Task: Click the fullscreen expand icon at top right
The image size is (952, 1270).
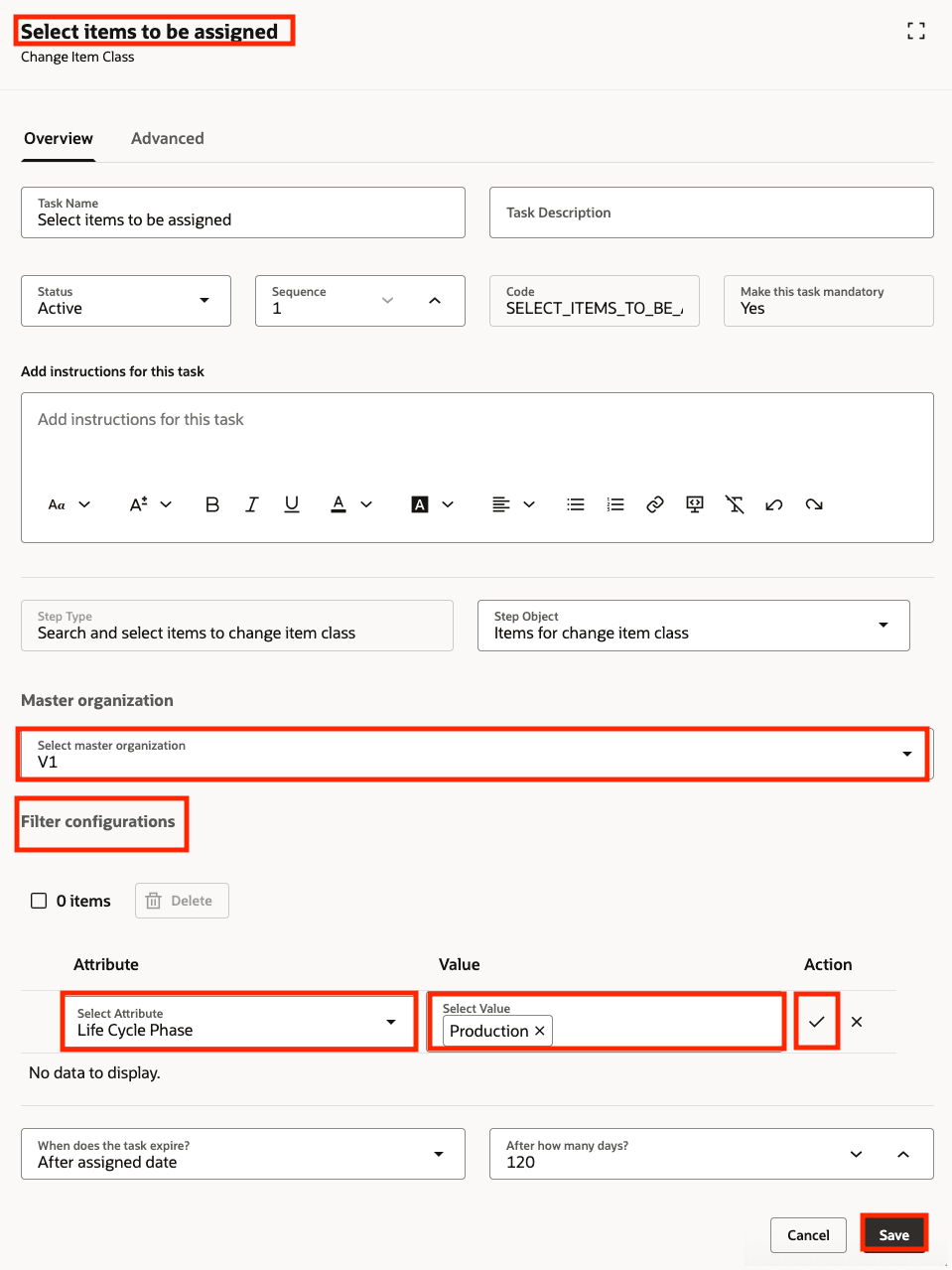Action: coord(915,31)
